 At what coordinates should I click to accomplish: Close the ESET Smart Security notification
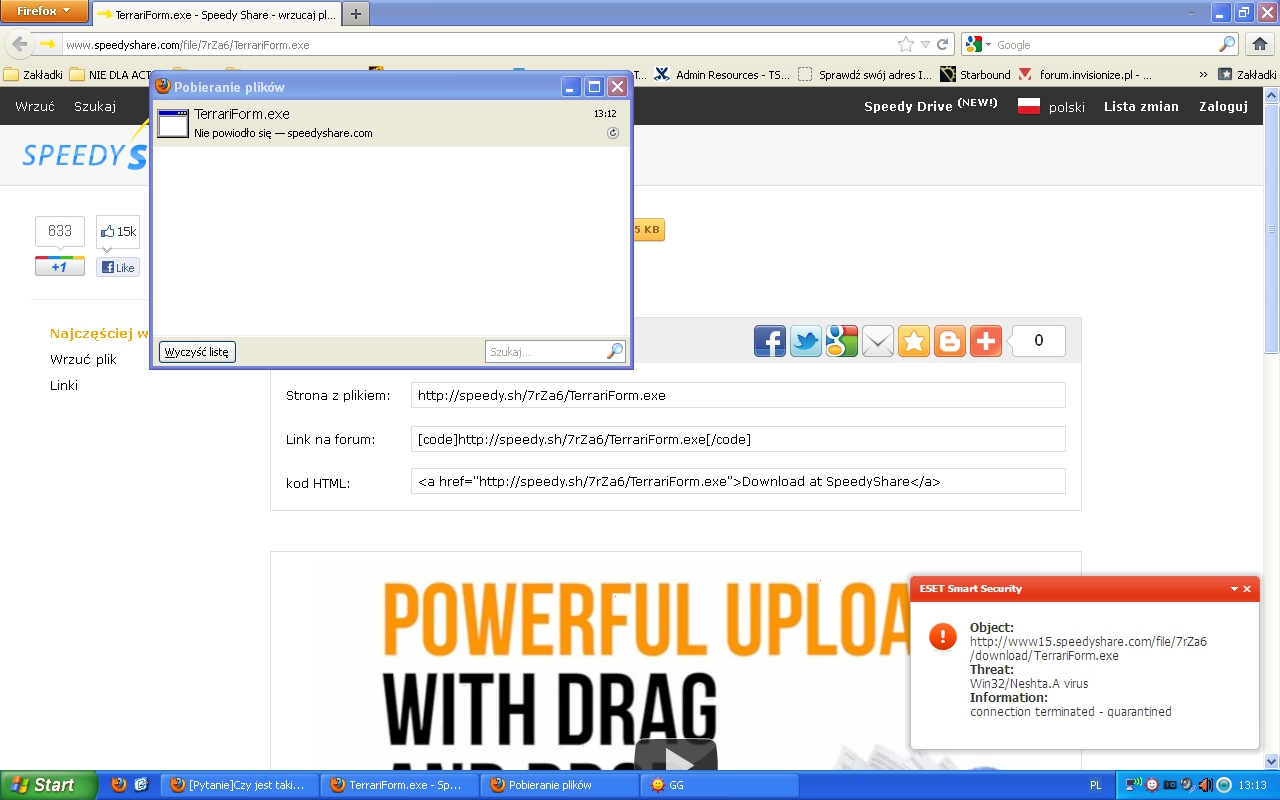tap(1247, 589)
